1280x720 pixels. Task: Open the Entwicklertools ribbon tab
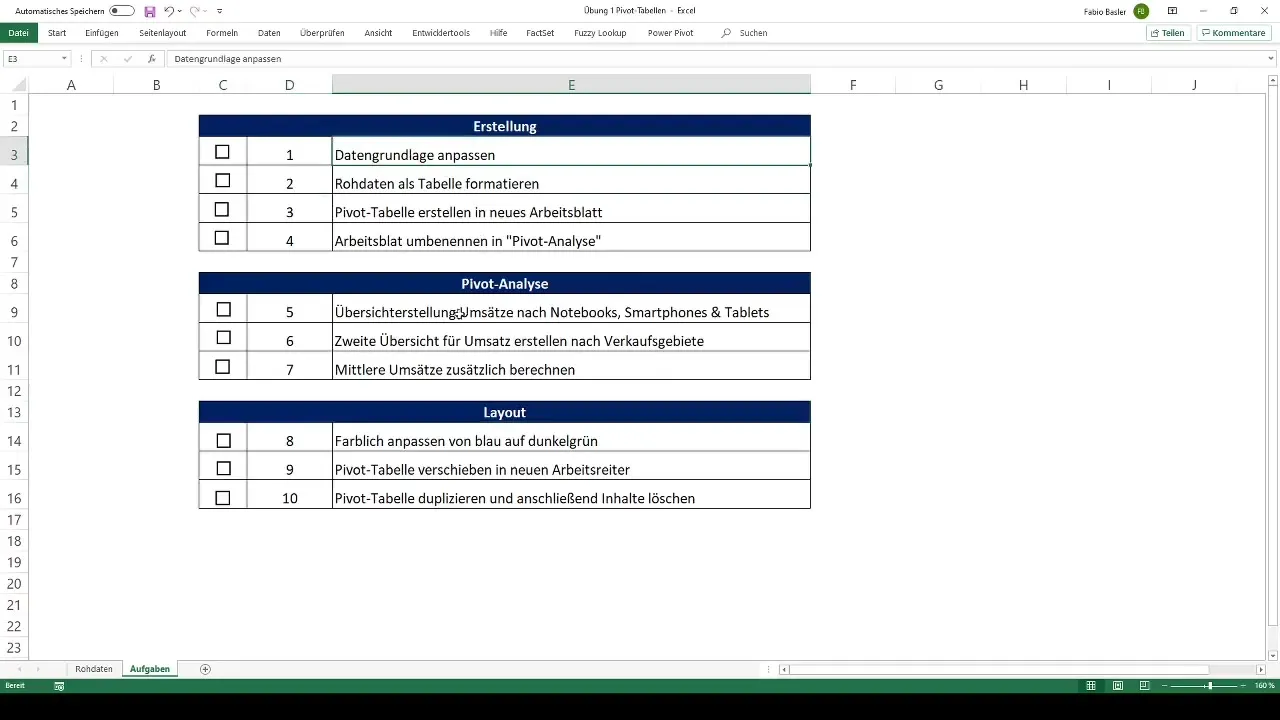(441, 33)
